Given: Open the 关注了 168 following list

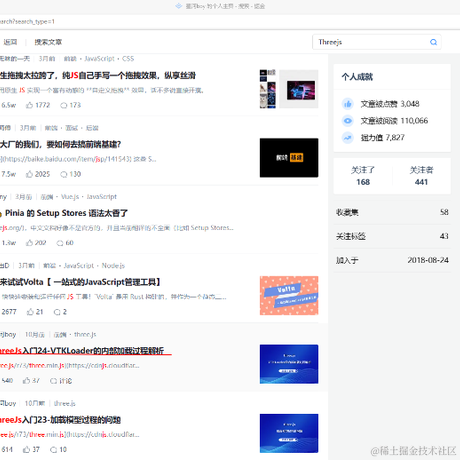Looking at the screenshot, I should [363, 176].
